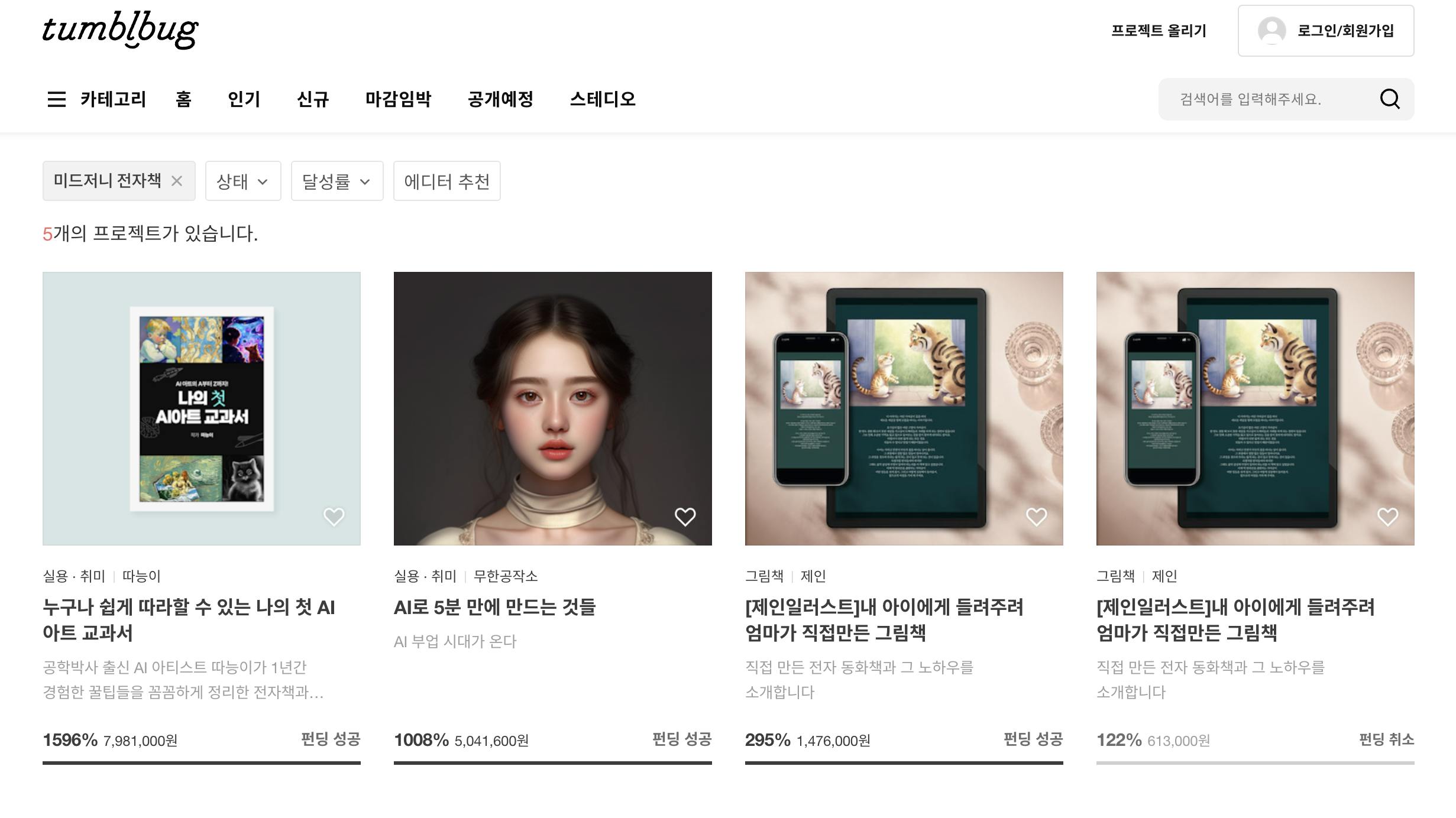
Task: Go to the 마감임박 tab
Action: (x=398, y=99)
